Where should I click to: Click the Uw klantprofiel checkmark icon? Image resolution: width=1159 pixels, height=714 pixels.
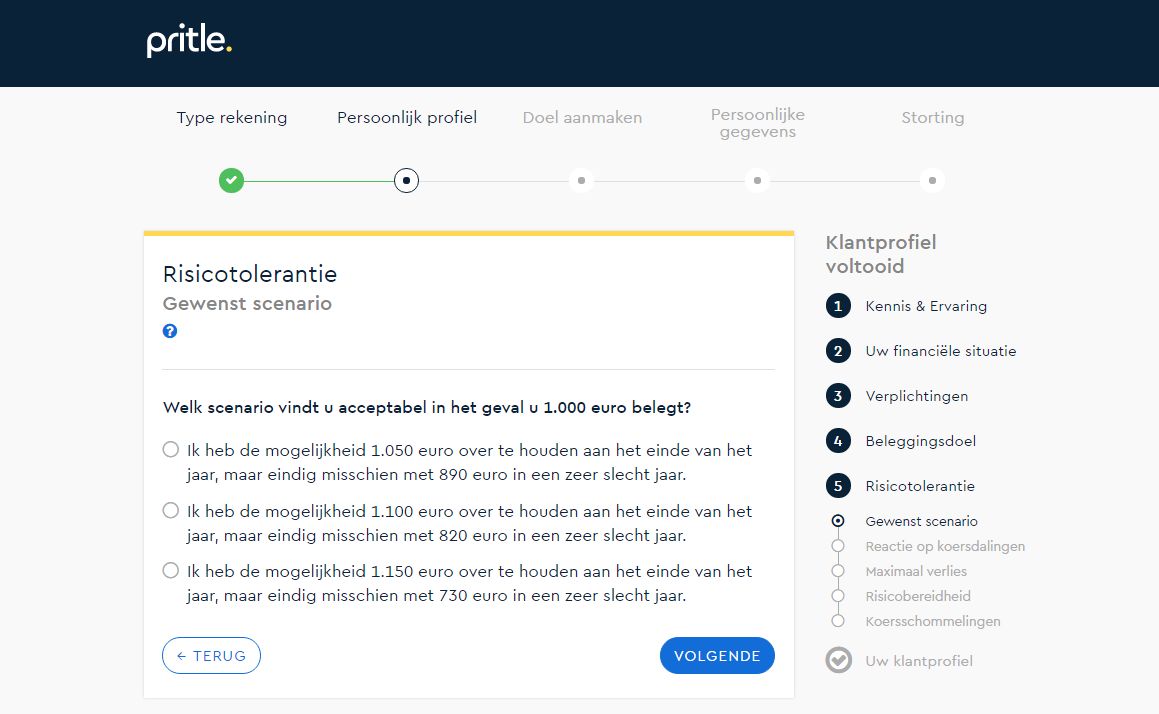tap(838, 661)
